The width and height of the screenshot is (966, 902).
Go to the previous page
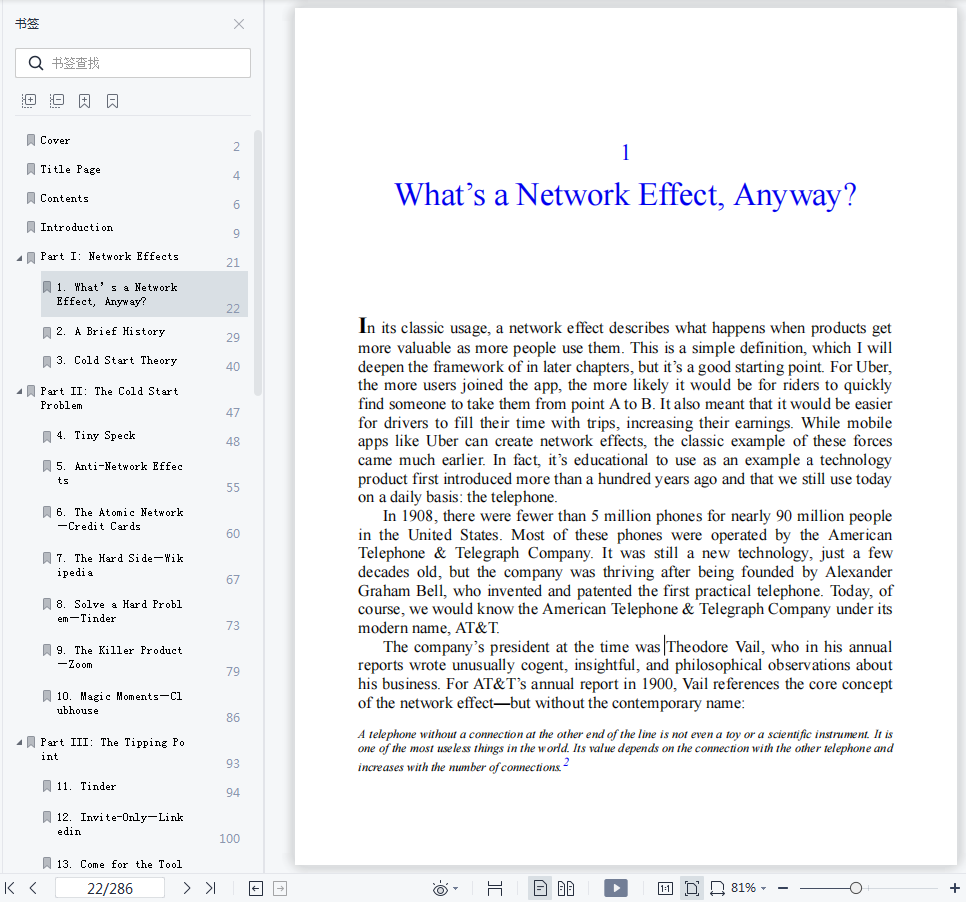33,888
